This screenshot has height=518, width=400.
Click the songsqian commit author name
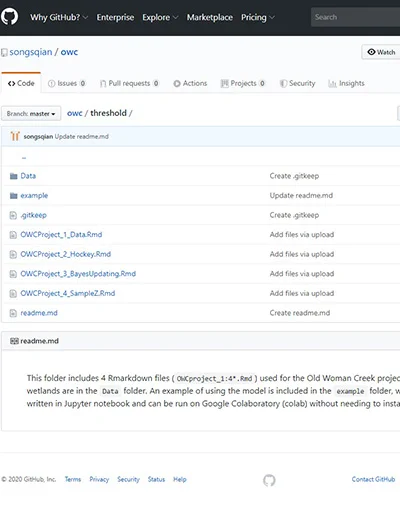pyautogui.click(x=38, y=137)
